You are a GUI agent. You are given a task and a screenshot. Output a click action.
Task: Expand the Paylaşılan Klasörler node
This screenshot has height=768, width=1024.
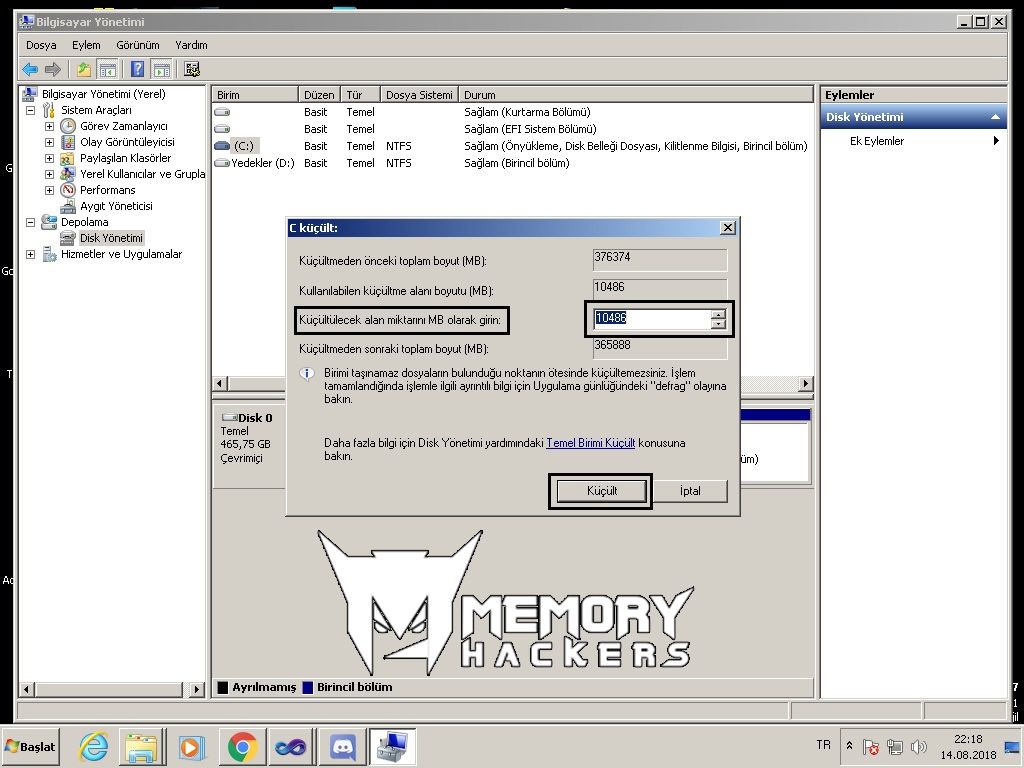pos(49,158)
